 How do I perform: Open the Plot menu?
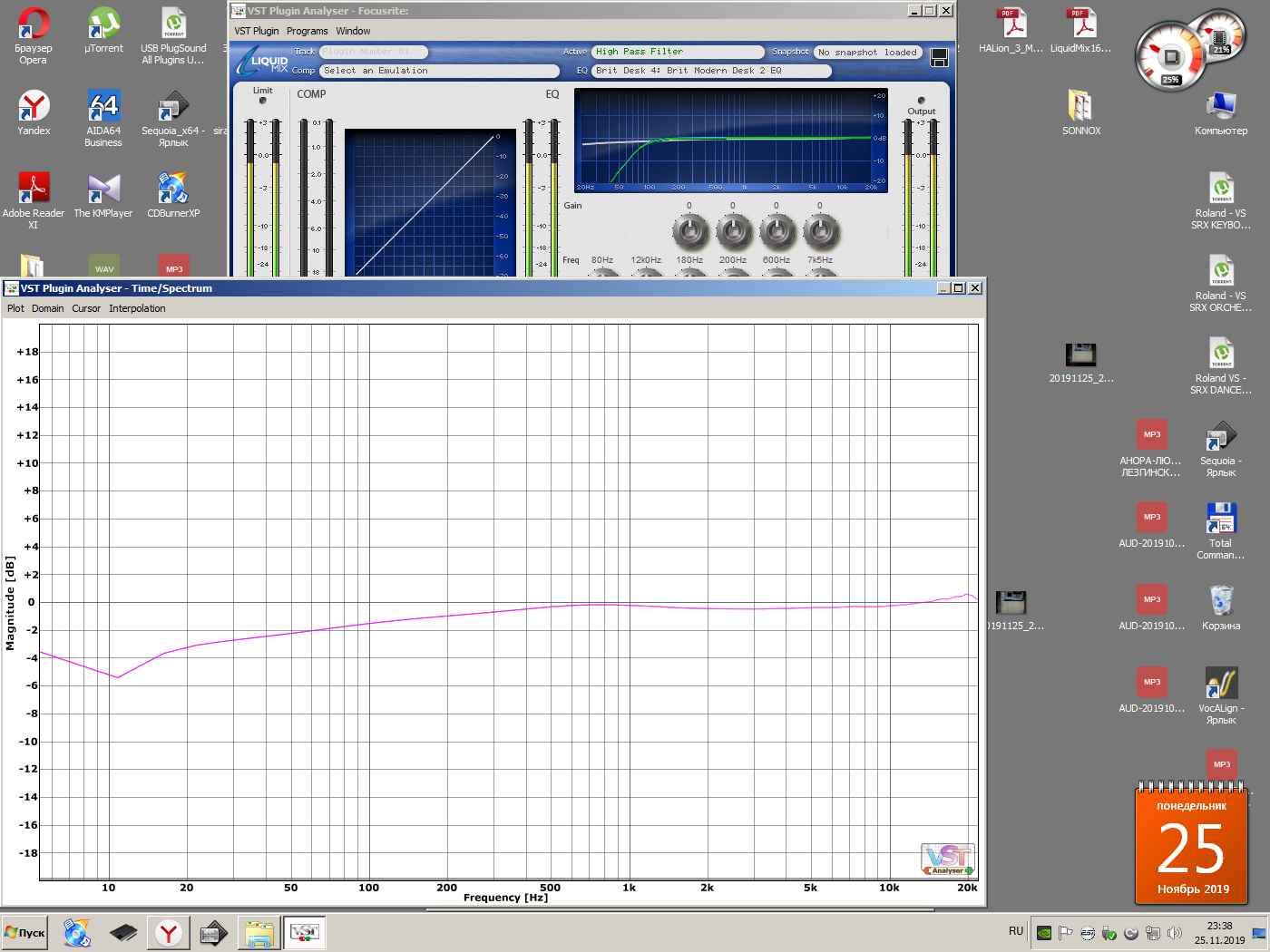click(x=15, y=308)
